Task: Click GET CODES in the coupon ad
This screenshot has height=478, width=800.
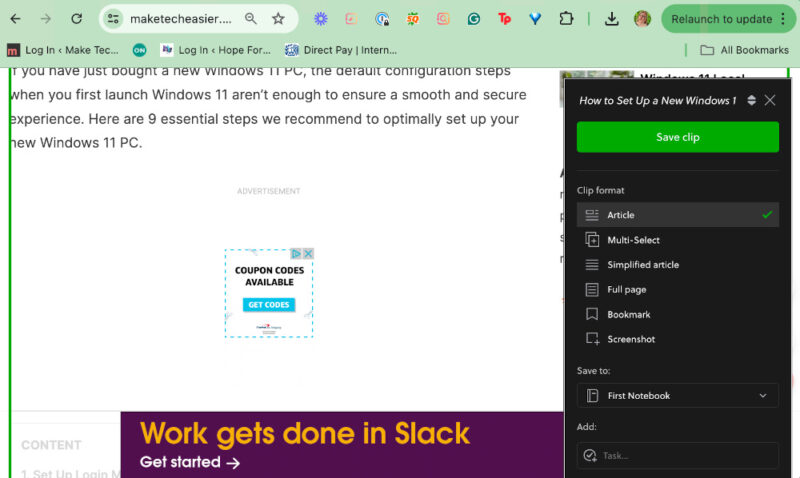Action: coord(269,305)
